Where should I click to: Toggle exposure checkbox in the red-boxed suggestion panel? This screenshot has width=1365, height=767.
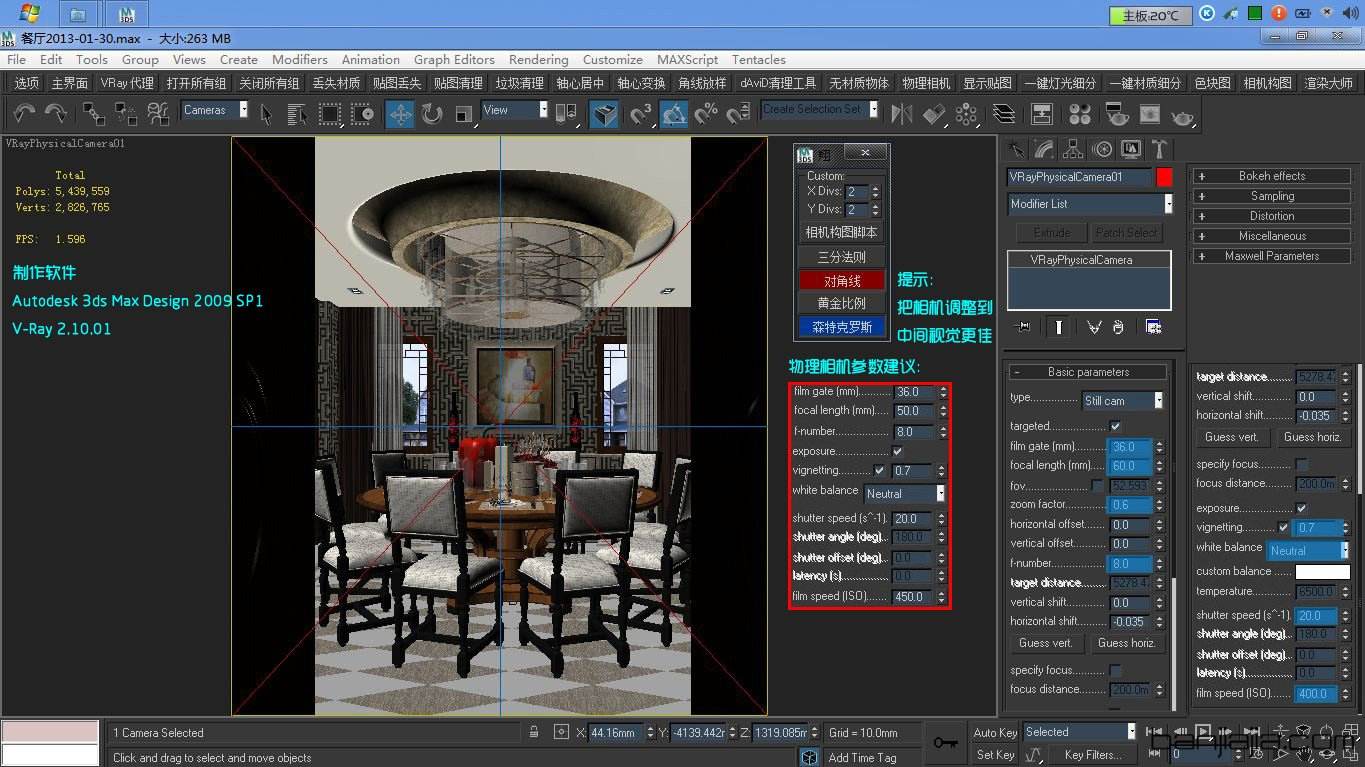897,451
